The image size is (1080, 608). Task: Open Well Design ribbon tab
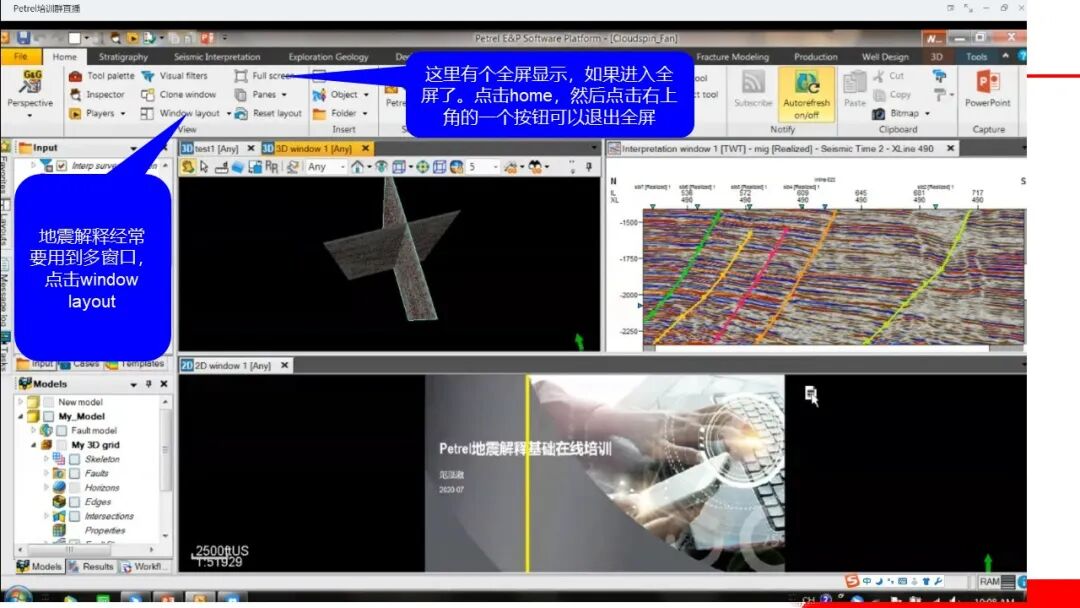click(x=884, y=56)
